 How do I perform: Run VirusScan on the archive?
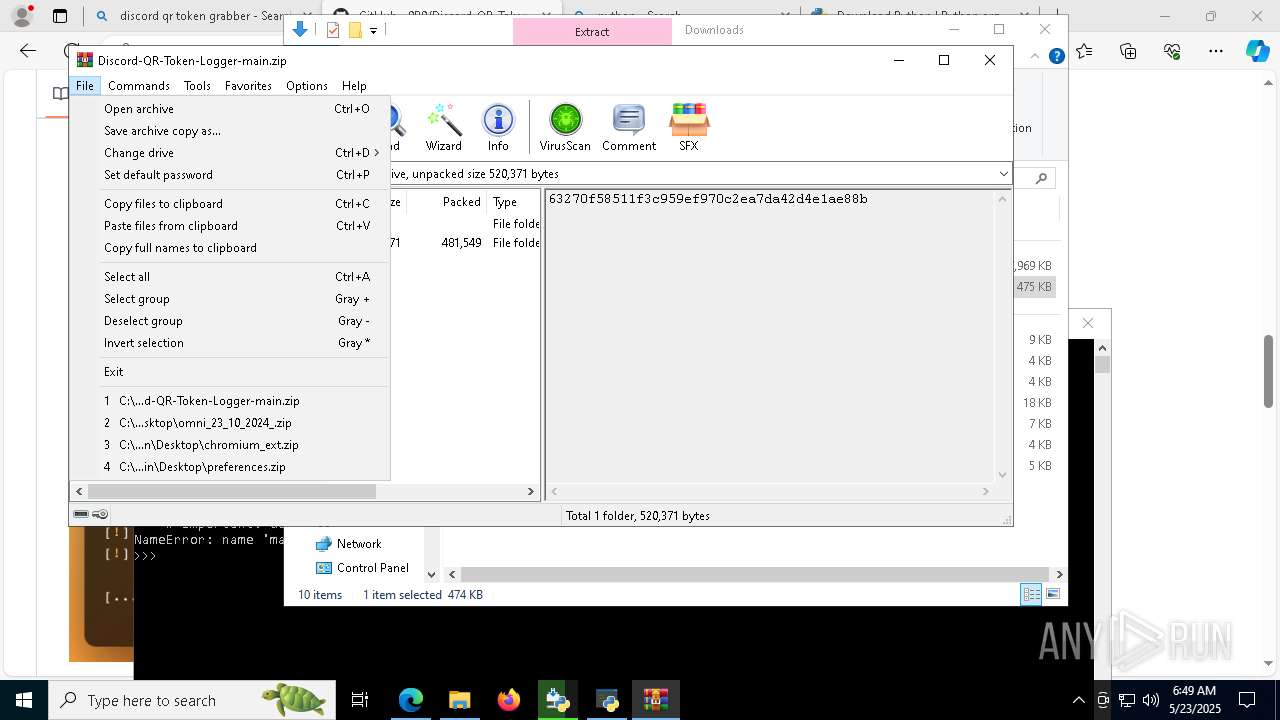coord(565,127)
